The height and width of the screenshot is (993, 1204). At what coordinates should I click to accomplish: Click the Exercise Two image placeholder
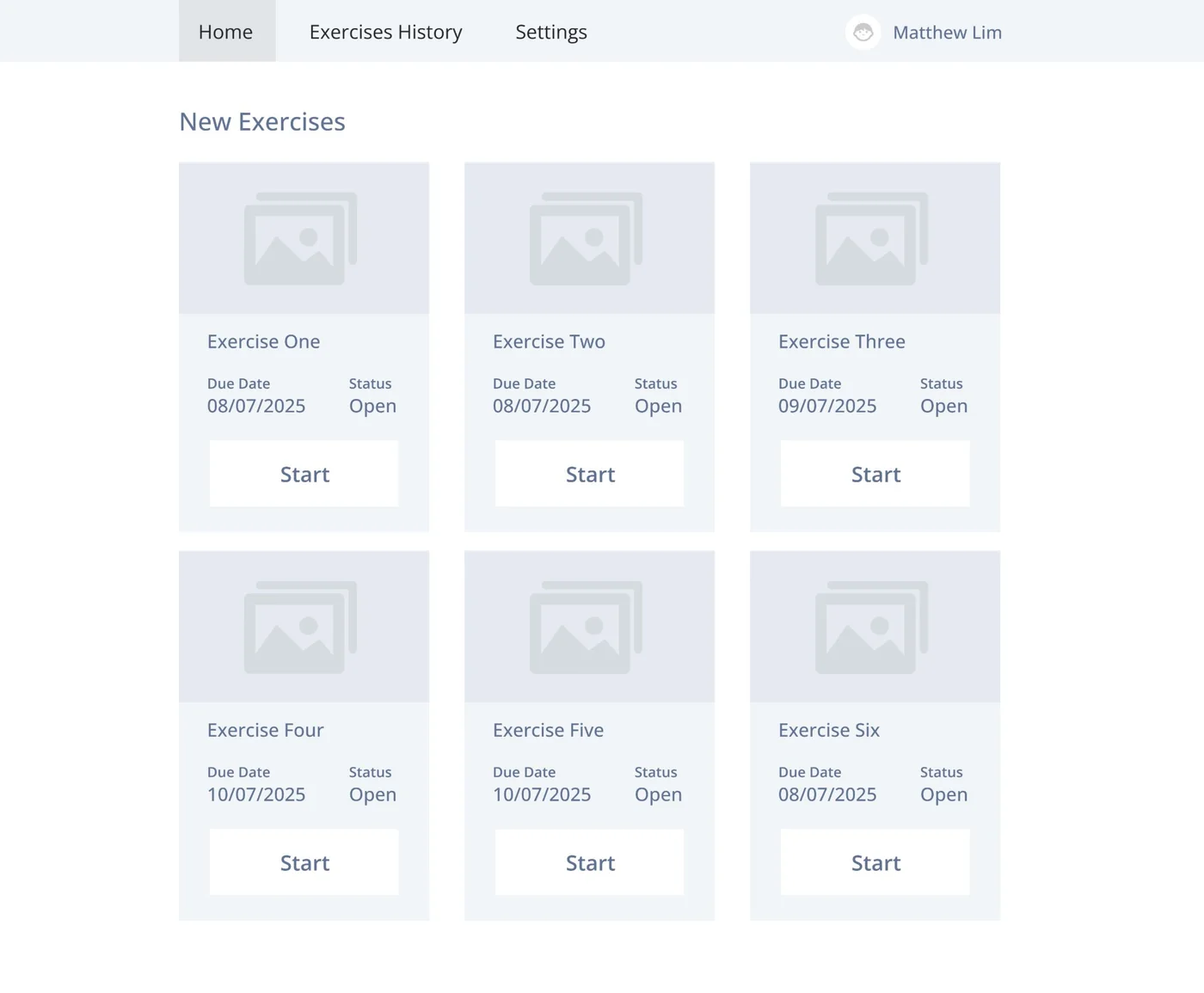click(590, 238)
